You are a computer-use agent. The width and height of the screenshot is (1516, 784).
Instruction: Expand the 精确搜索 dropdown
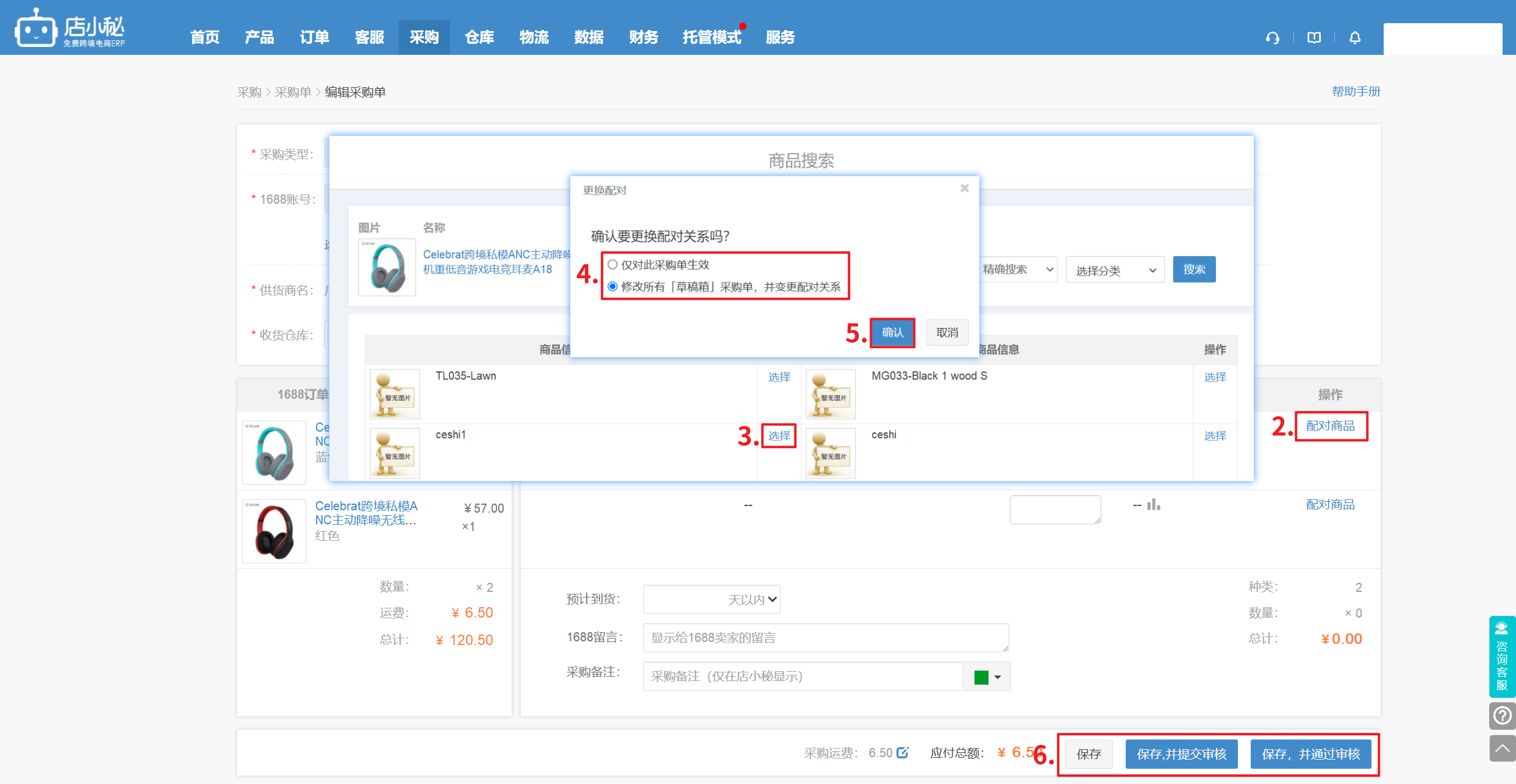click(1018, 269)
